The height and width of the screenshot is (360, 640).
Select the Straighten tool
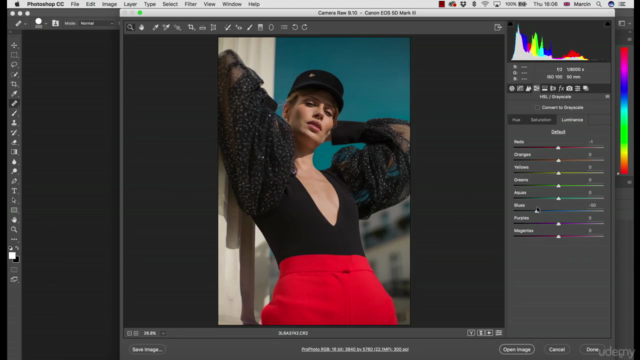[202, 27]
